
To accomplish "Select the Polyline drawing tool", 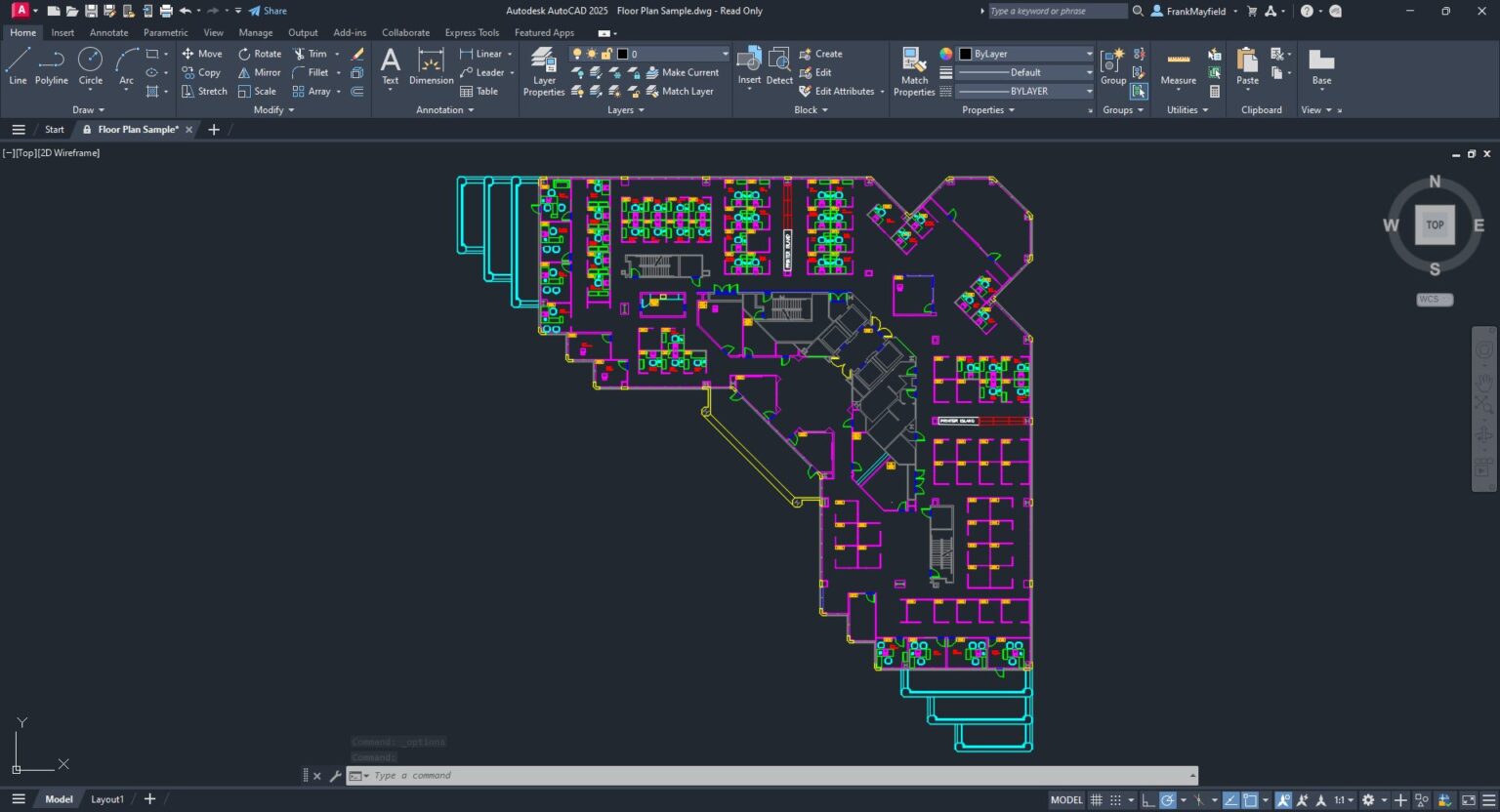I will point(51,67).
